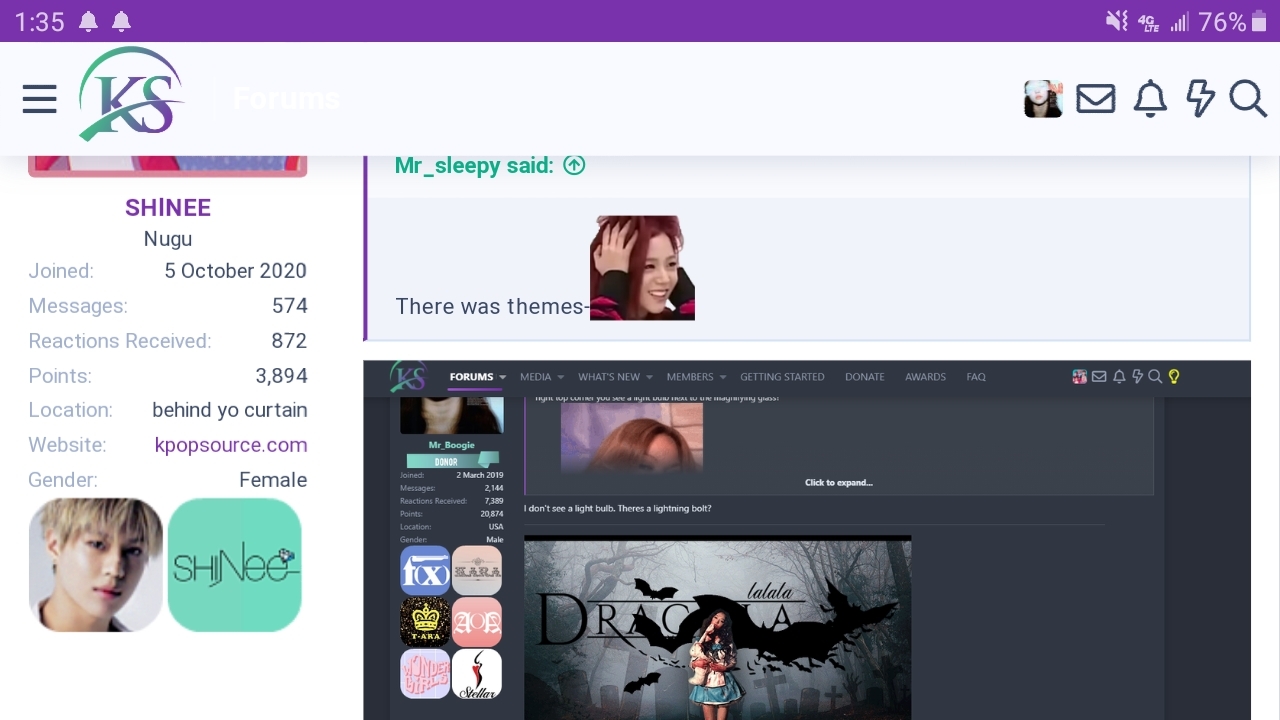Tap the join date '5 October 2020'

(236, 271)
